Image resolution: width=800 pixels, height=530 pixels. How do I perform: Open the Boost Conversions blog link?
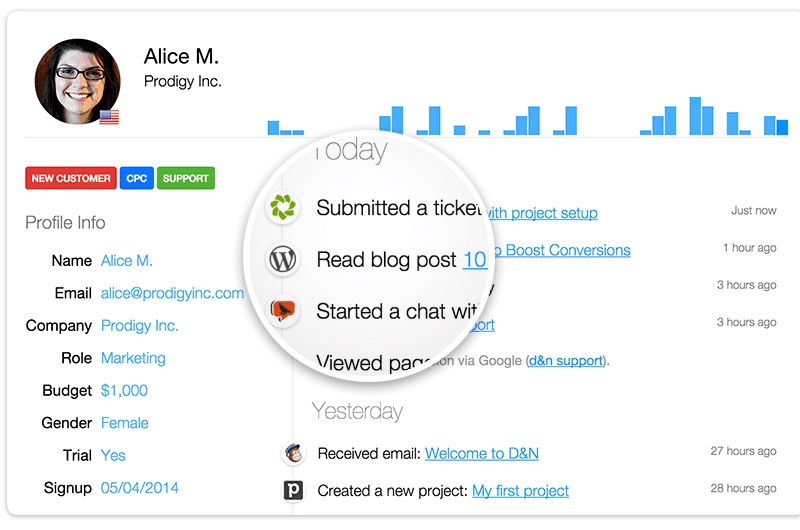567,249
